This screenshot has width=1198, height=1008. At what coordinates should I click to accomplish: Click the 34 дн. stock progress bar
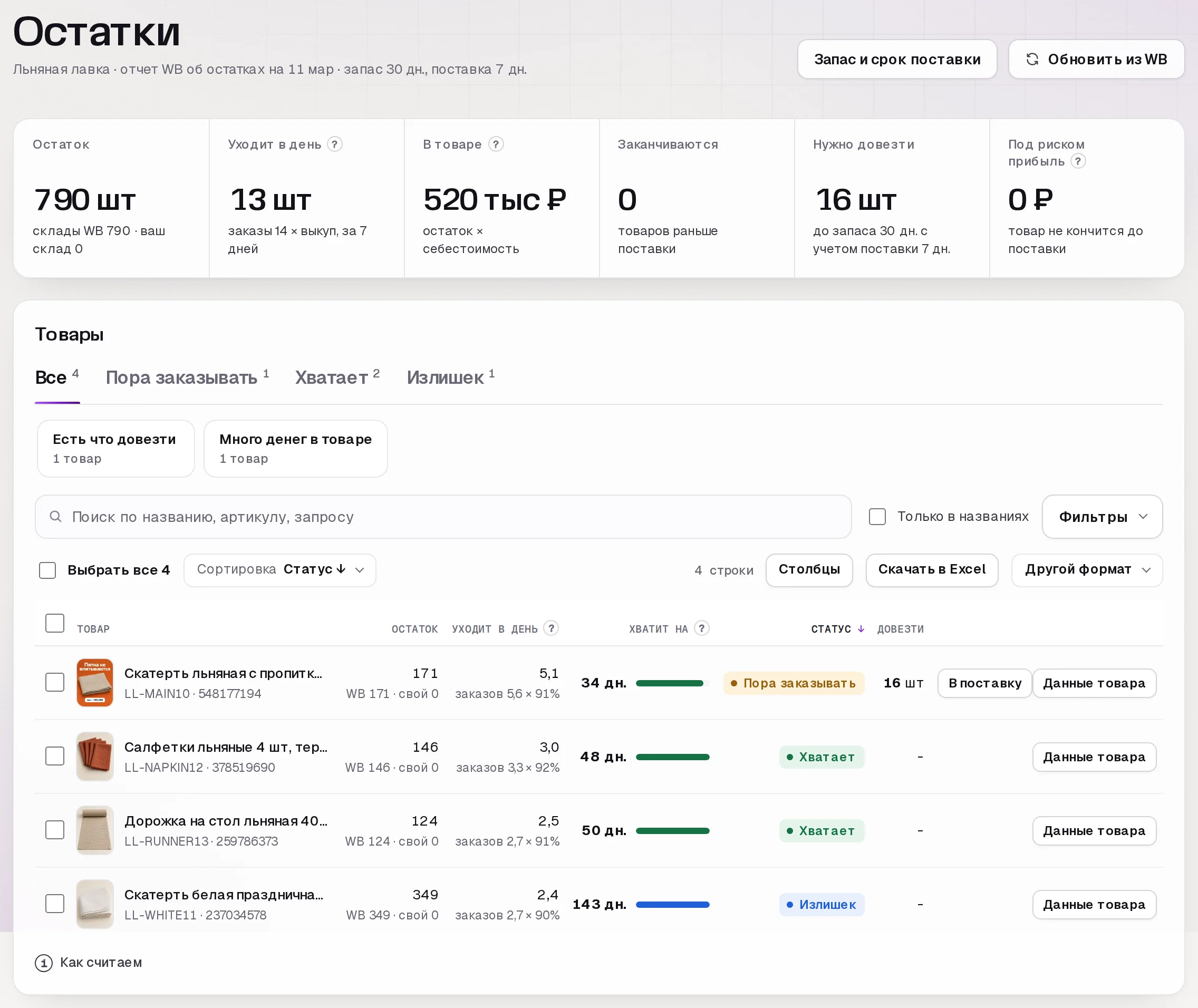pyautogui.click(x=672, y=683)
